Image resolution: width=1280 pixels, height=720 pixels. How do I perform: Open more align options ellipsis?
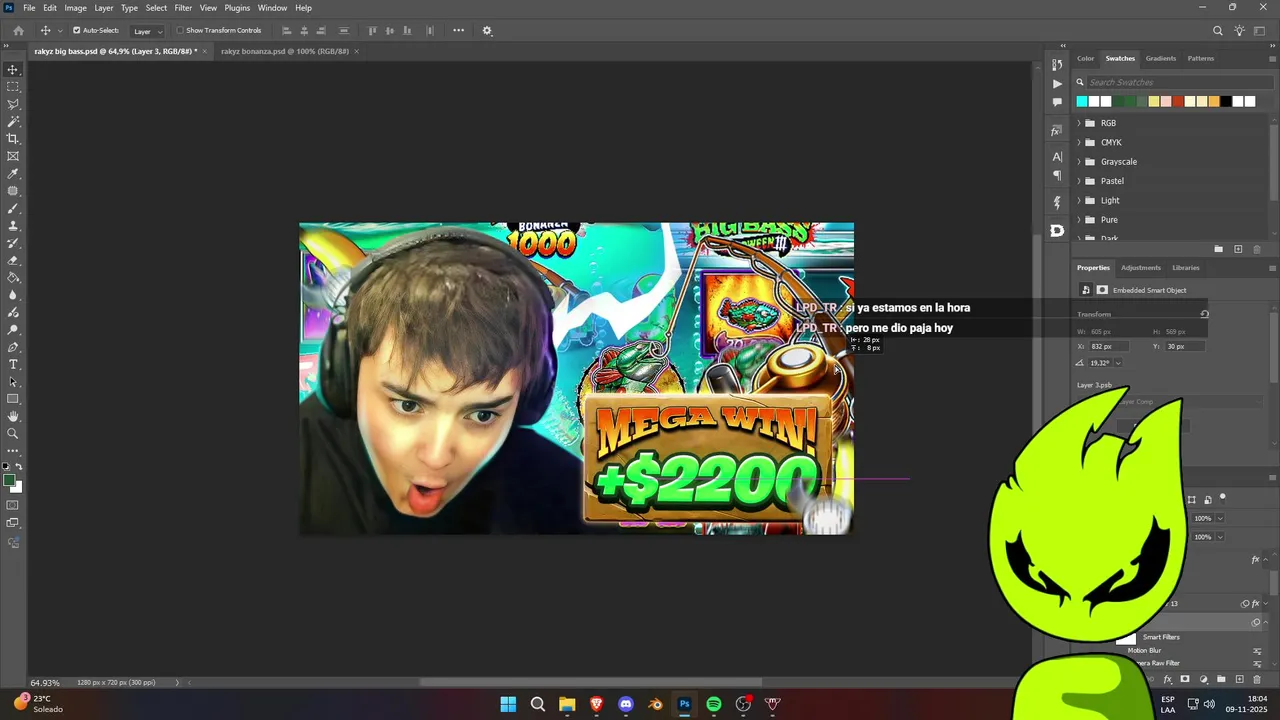pyautogui.click(x=458, y=30)
